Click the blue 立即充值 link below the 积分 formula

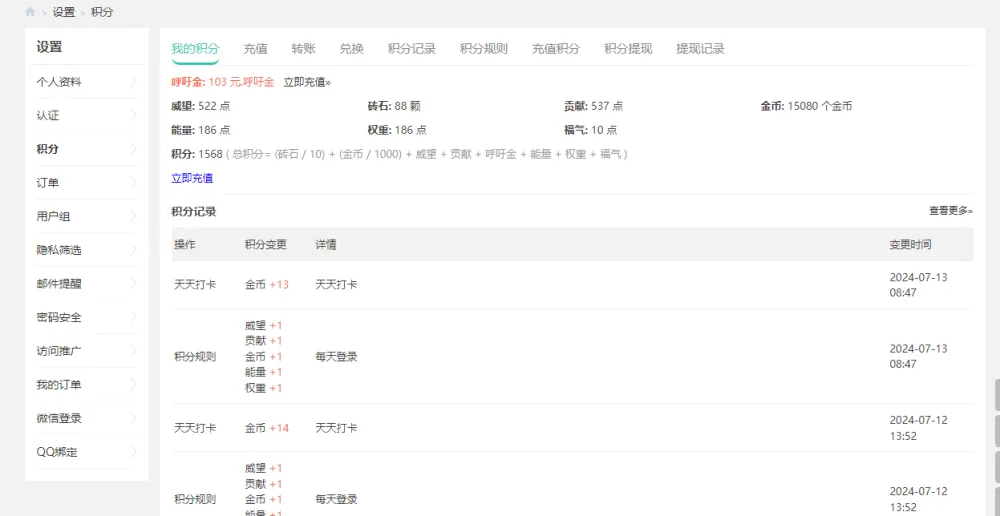tap(192, 178)
